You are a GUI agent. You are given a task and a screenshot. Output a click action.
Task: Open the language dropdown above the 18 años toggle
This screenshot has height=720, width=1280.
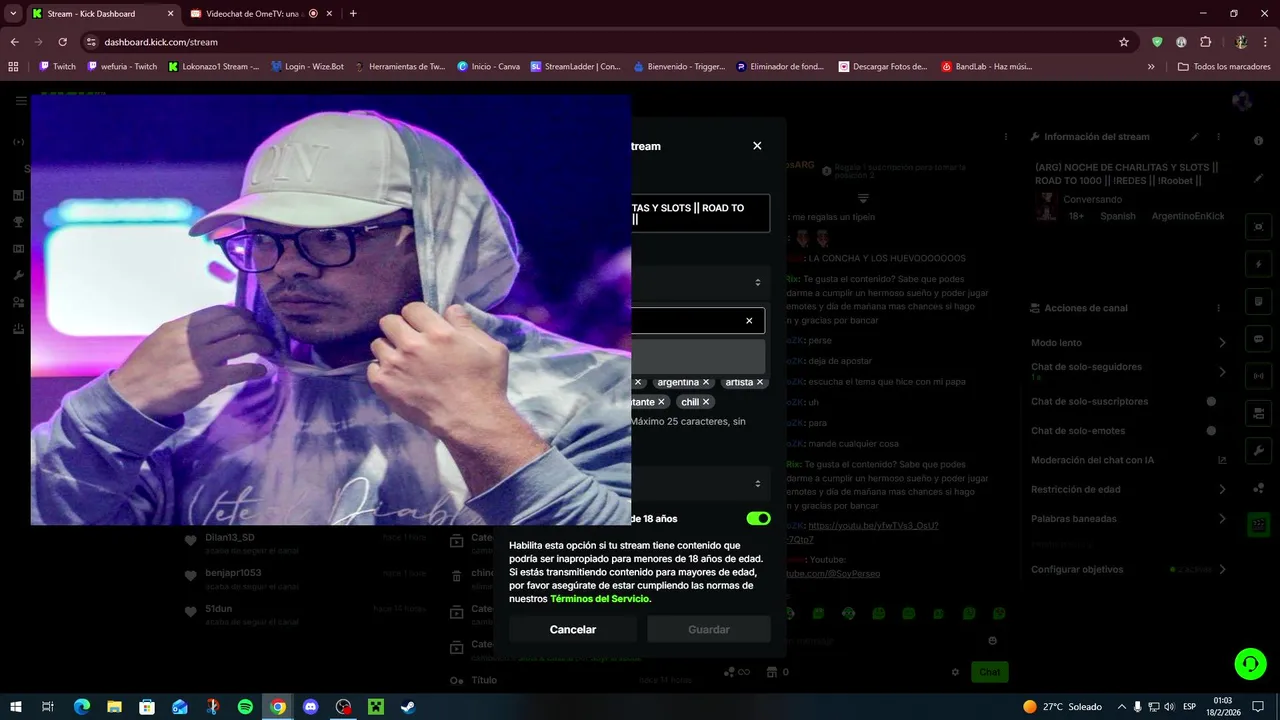[x=700, y=483]
